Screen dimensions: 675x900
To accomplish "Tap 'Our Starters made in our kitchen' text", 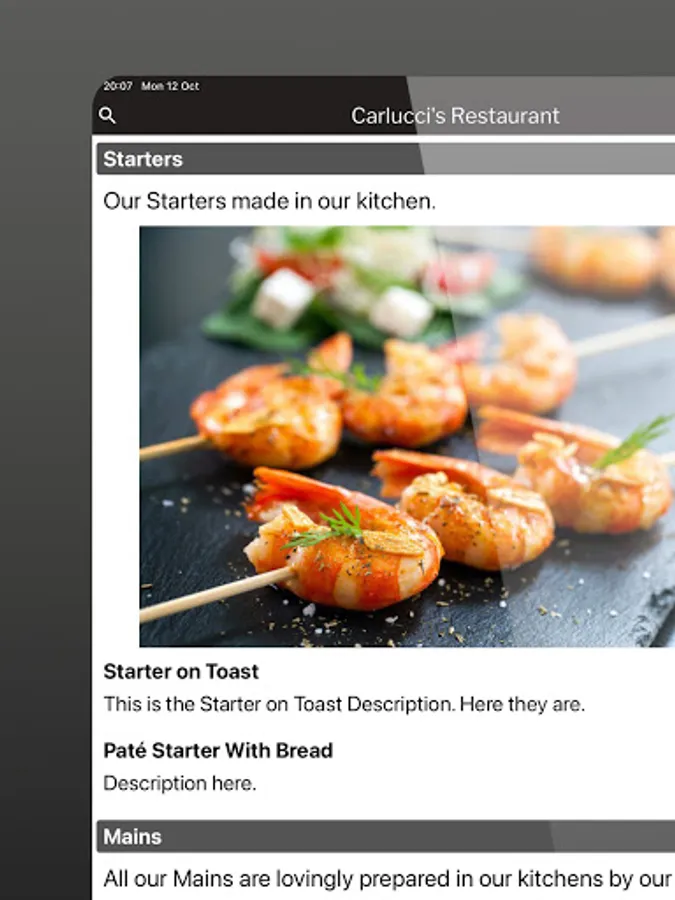I will tap(269, 201).
